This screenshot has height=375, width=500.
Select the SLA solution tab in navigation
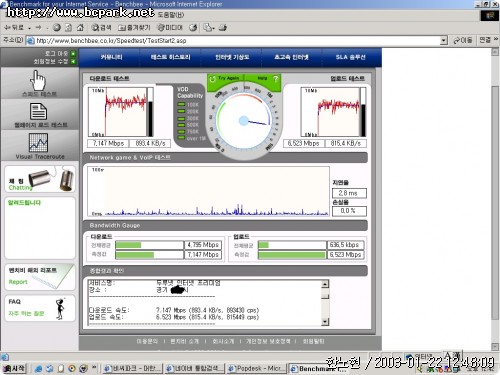pyautogui.click(x=351, y=57)
